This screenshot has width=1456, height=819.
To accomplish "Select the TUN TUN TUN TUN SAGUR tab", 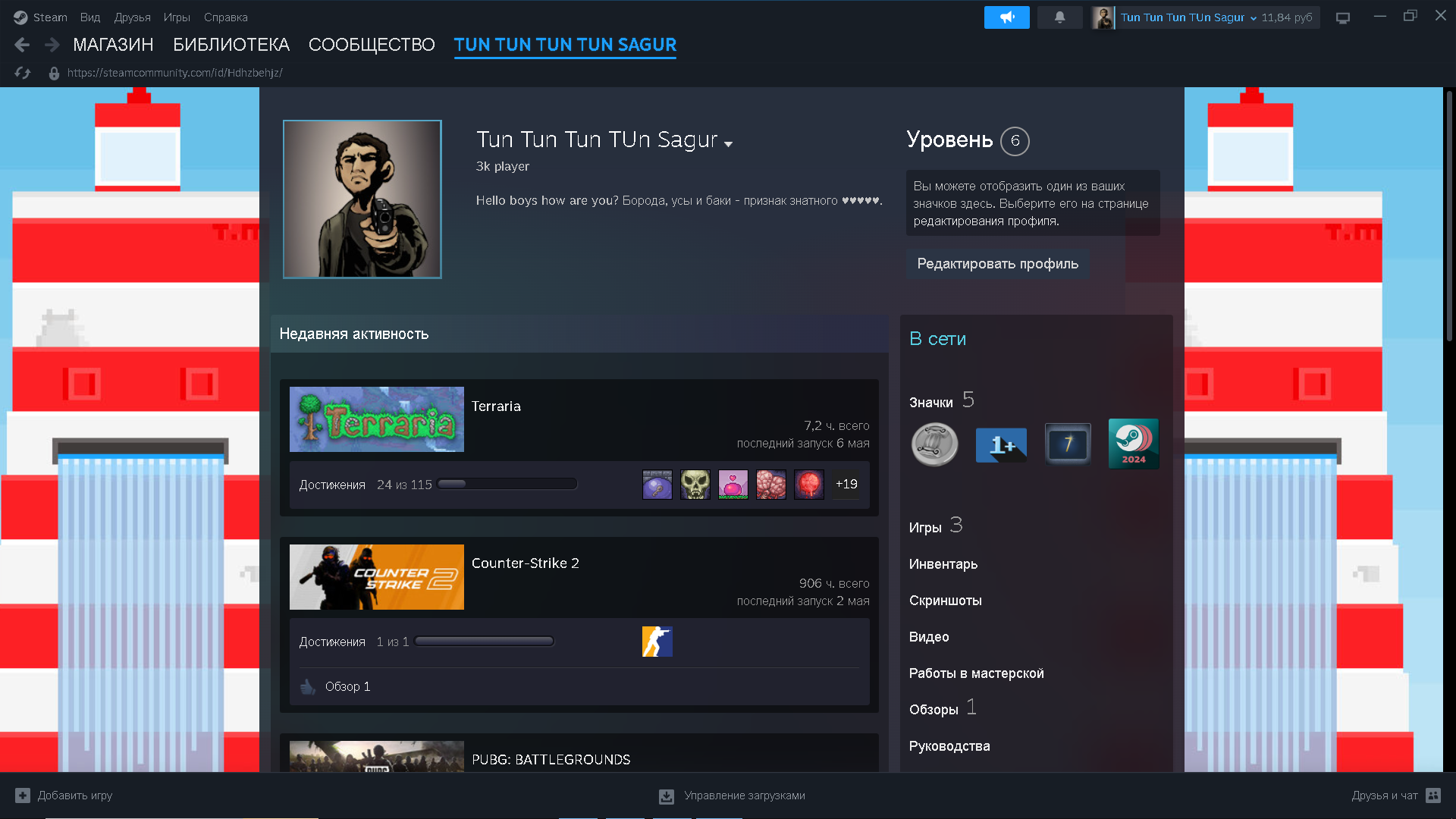I will click(565, 45).
